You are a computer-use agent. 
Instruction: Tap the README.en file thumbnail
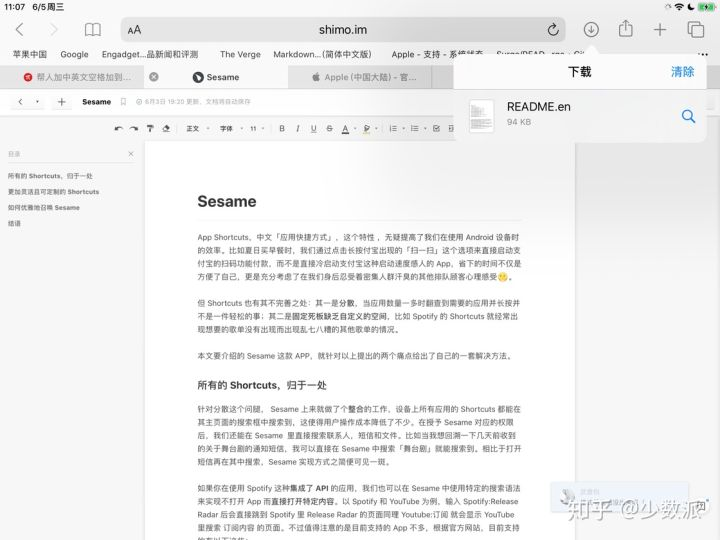(481, 116)
